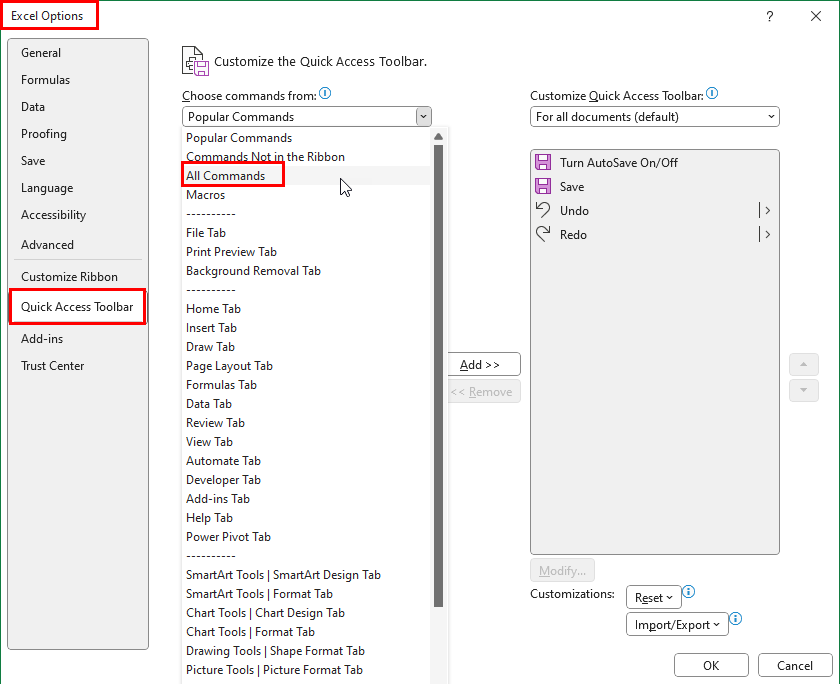Choose Power Pivot Tab entry

[x=306, y=537]
